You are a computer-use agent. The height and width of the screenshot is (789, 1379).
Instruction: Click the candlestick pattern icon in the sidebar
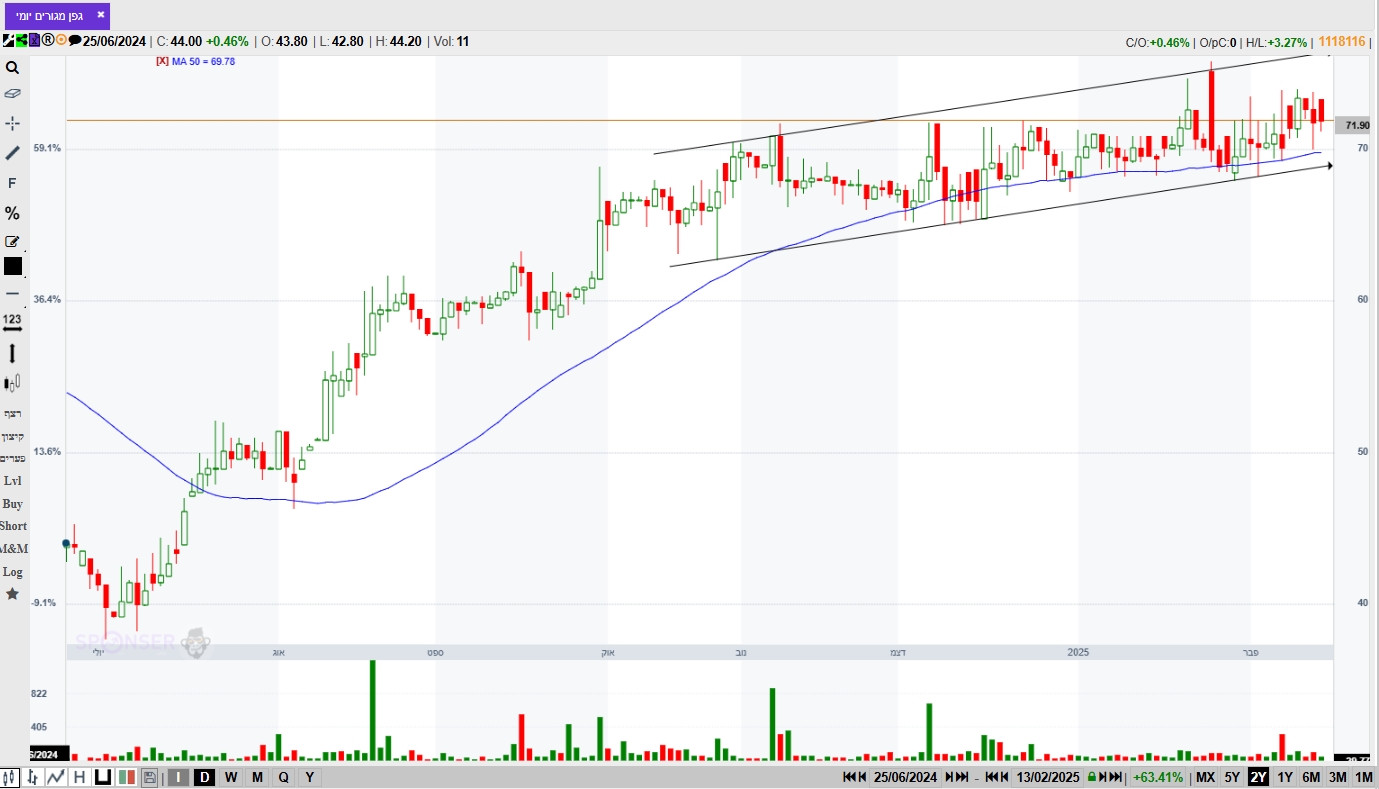[x=12, y=382]
